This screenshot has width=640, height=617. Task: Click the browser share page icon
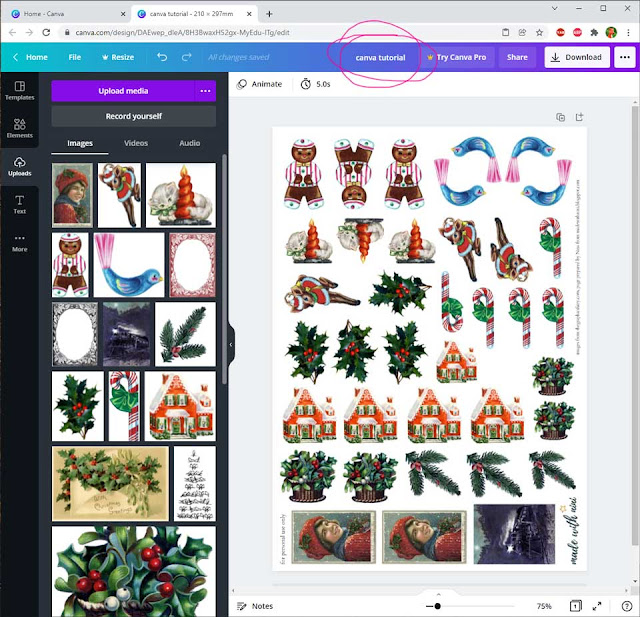point(522,32)
